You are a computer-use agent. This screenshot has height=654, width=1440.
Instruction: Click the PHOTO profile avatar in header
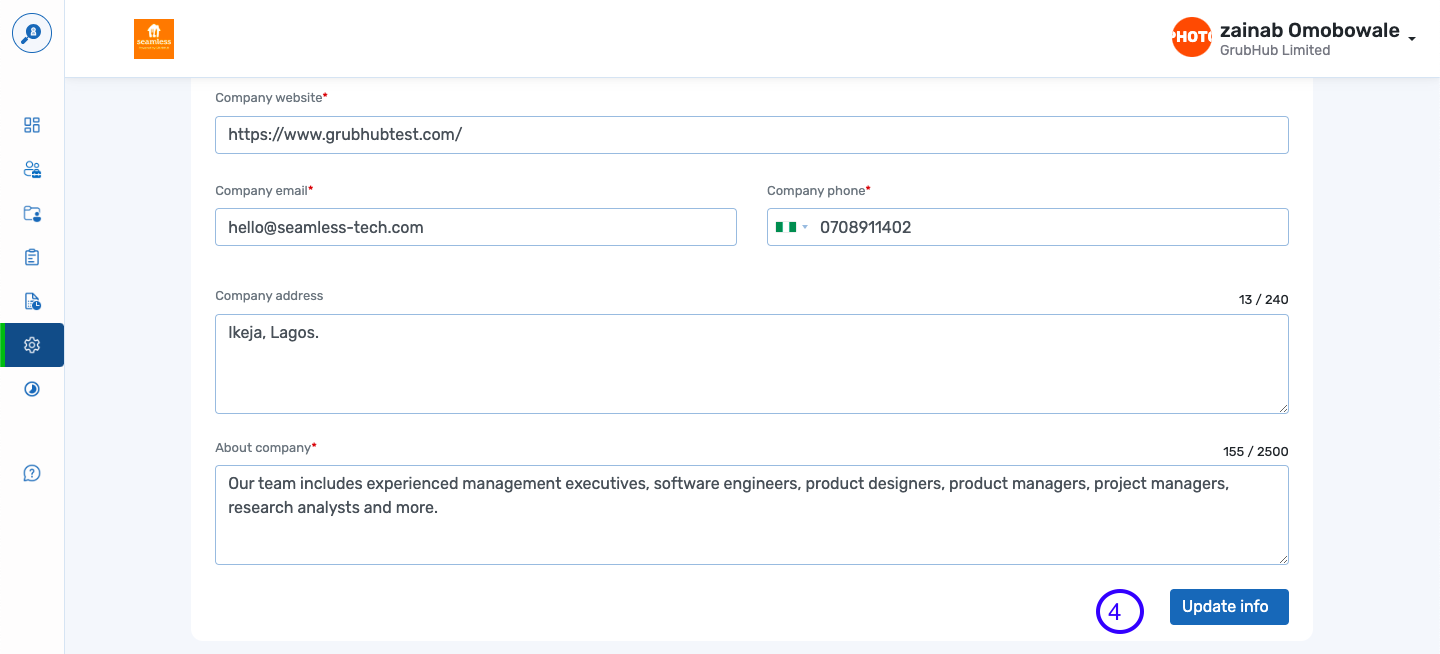(x=1191, y=37)
